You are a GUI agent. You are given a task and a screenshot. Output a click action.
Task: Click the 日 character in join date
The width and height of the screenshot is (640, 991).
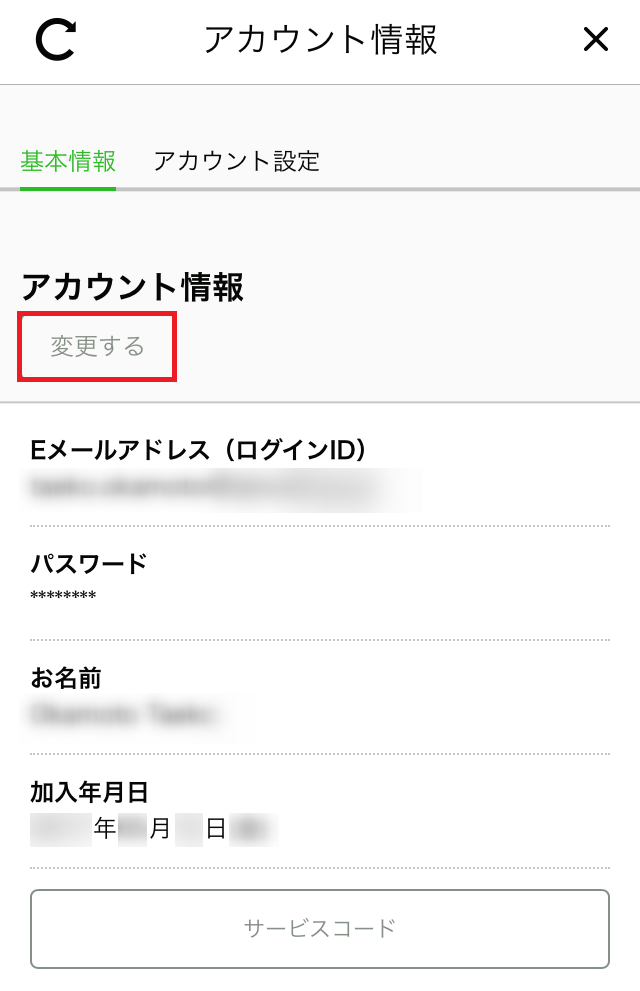pyautogui.click(x=215, y=829)
